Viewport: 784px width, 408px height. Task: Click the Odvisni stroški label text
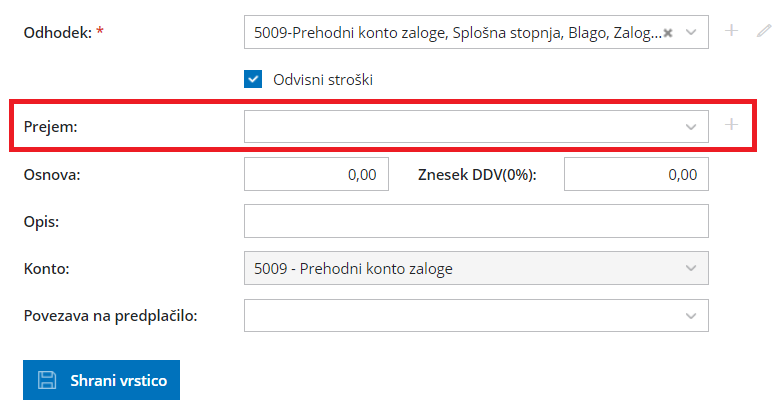(x=323, y=79)
